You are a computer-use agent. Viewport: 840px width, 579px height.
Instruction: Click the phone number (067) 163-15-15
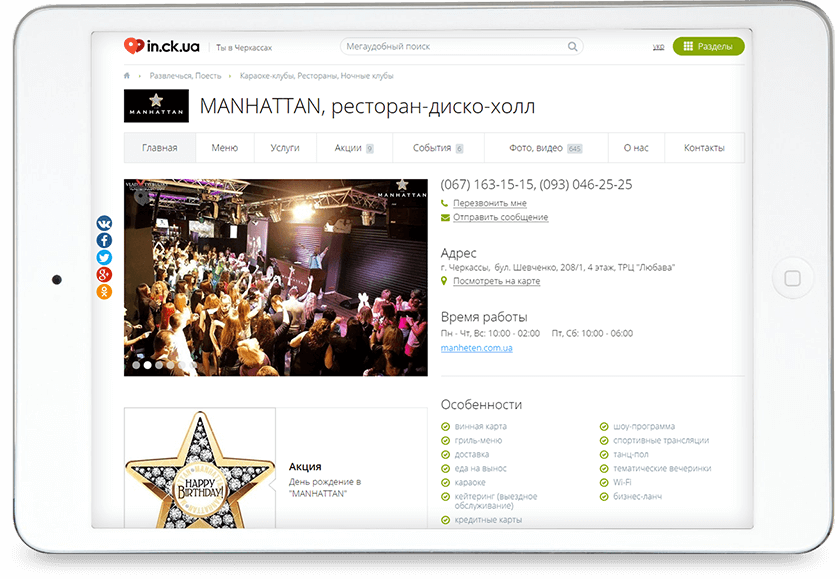(487, 185)
